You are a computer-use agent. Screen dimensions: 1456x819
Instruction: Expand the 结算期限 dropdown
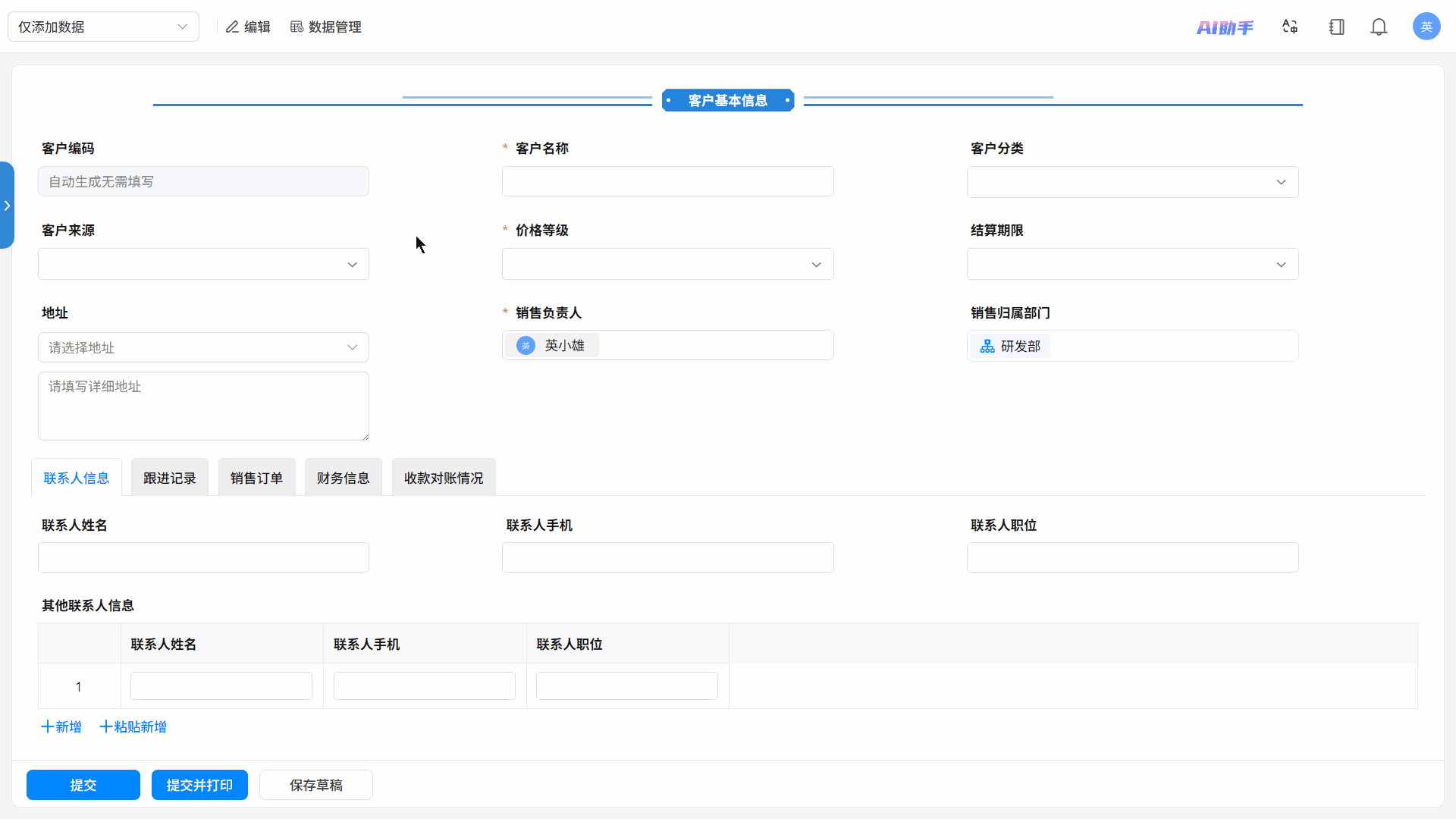click(1132, 264)
